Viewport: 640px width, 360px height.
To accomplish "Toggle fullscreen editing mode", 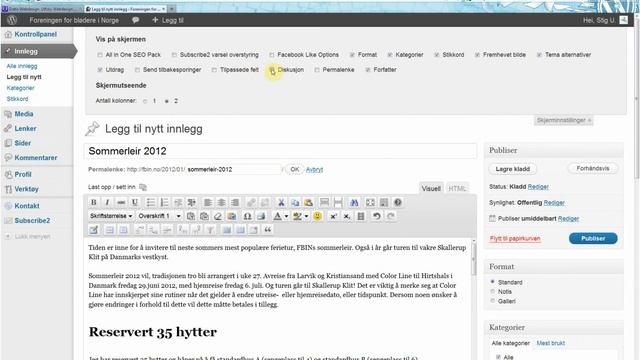I will click(370, 202).
